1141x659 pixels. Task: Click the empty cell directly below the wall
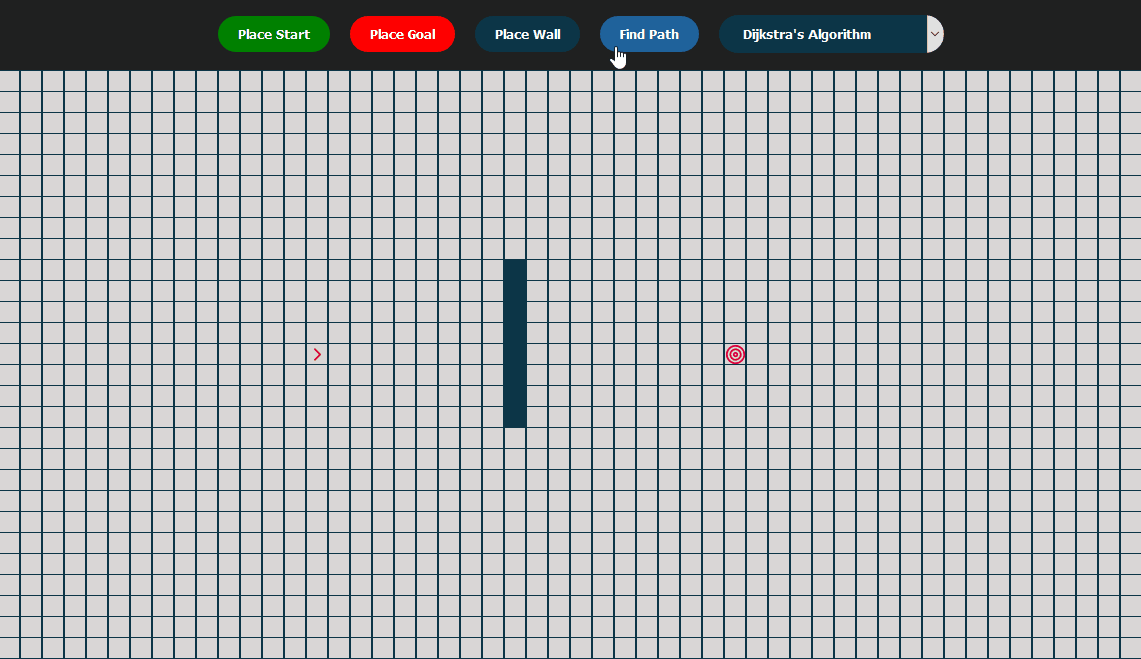coord(515,438)
